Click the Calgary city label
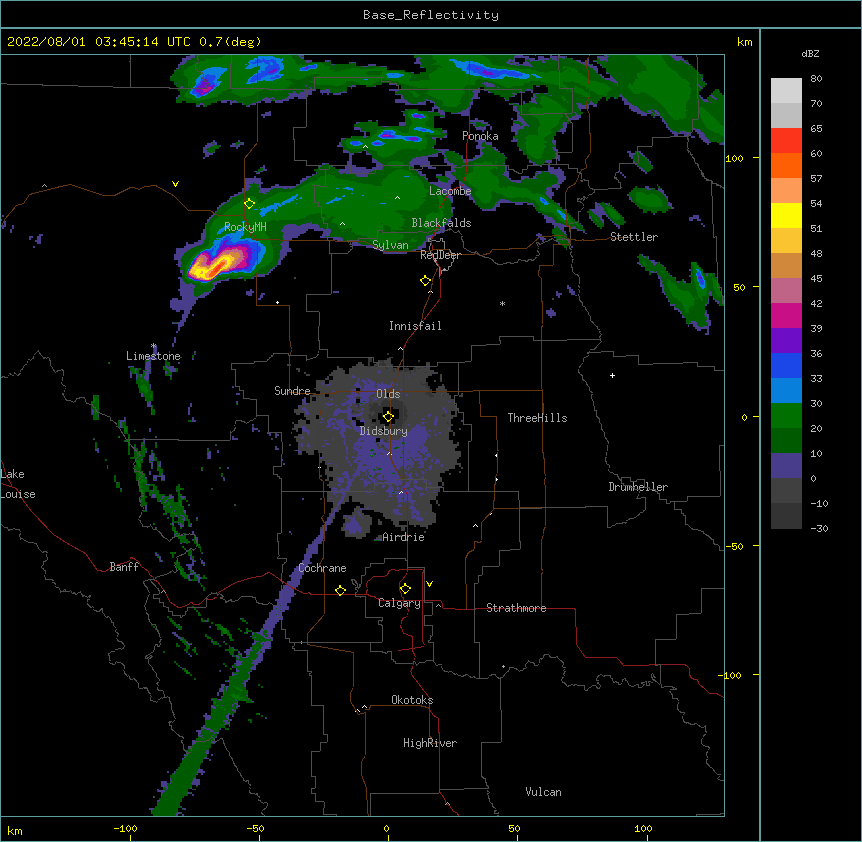862x842 pixels. (x=399, y=603)
